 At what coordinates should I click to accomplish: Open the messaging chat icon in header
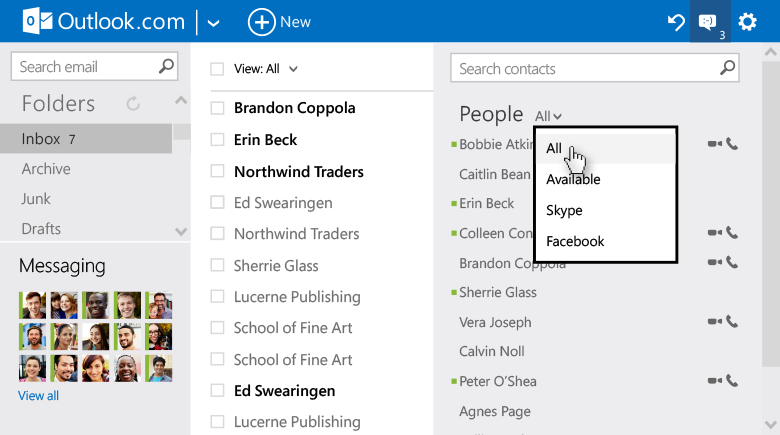[x=708, y=22]
